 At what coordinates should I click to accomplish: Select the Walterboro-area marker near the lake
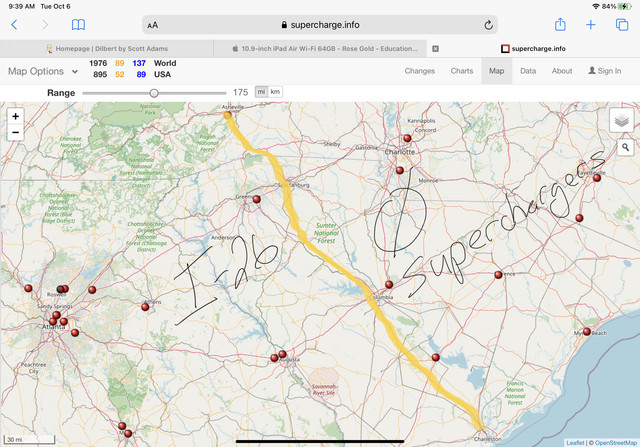pyautogui.click(x=436, y=357)
